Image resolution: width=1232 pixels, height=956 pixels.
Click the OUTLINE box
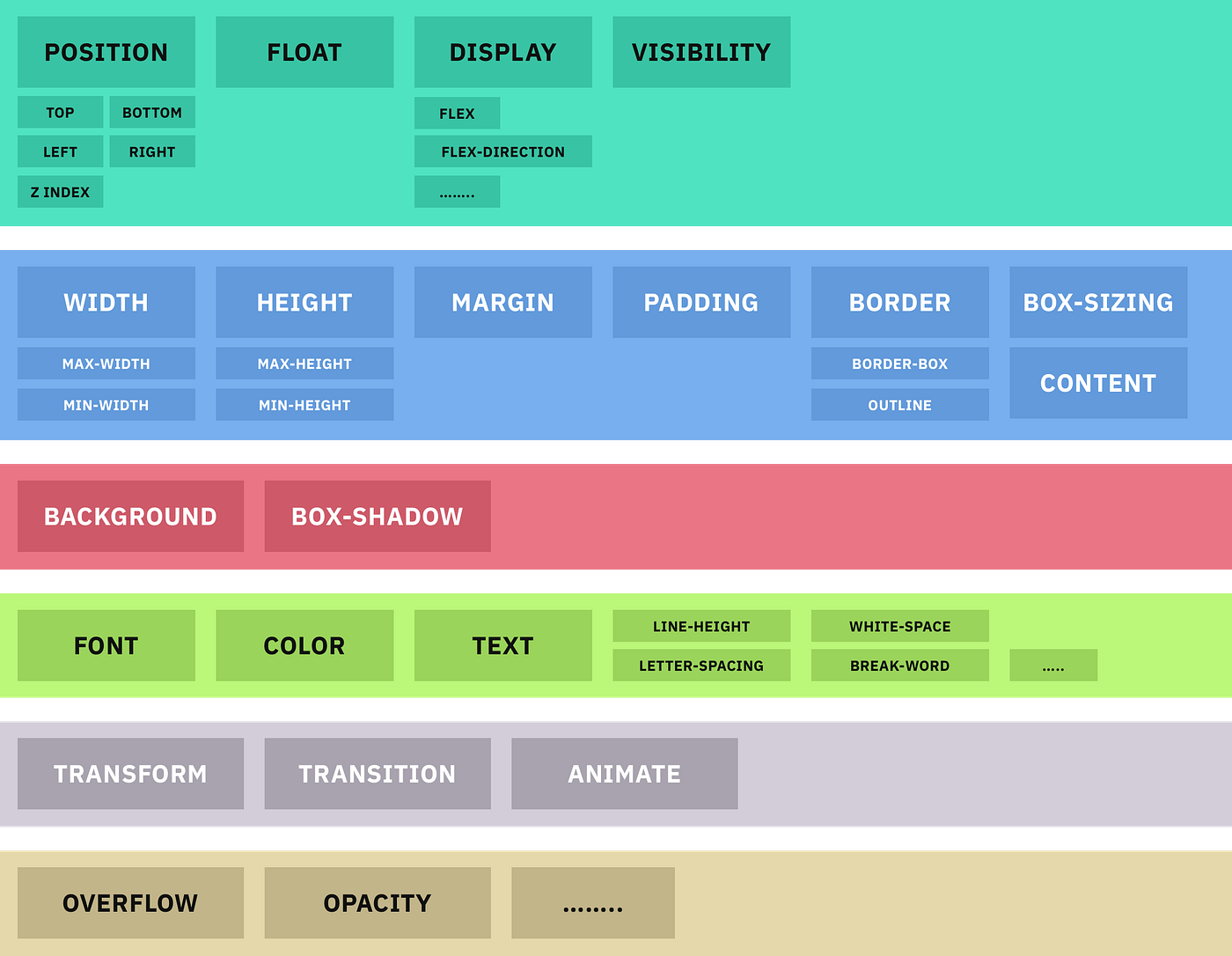click(x=900, y=405)
